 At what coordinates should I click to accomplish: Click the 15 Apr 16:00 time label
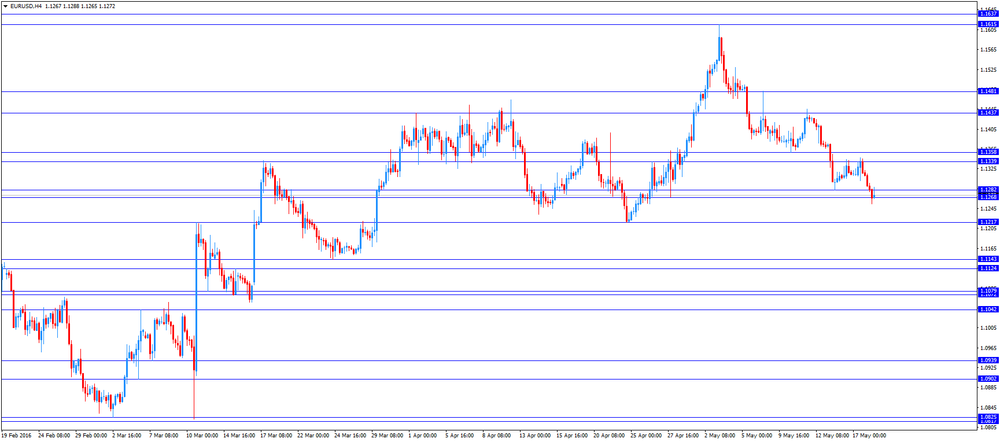(x=571, y=436)
